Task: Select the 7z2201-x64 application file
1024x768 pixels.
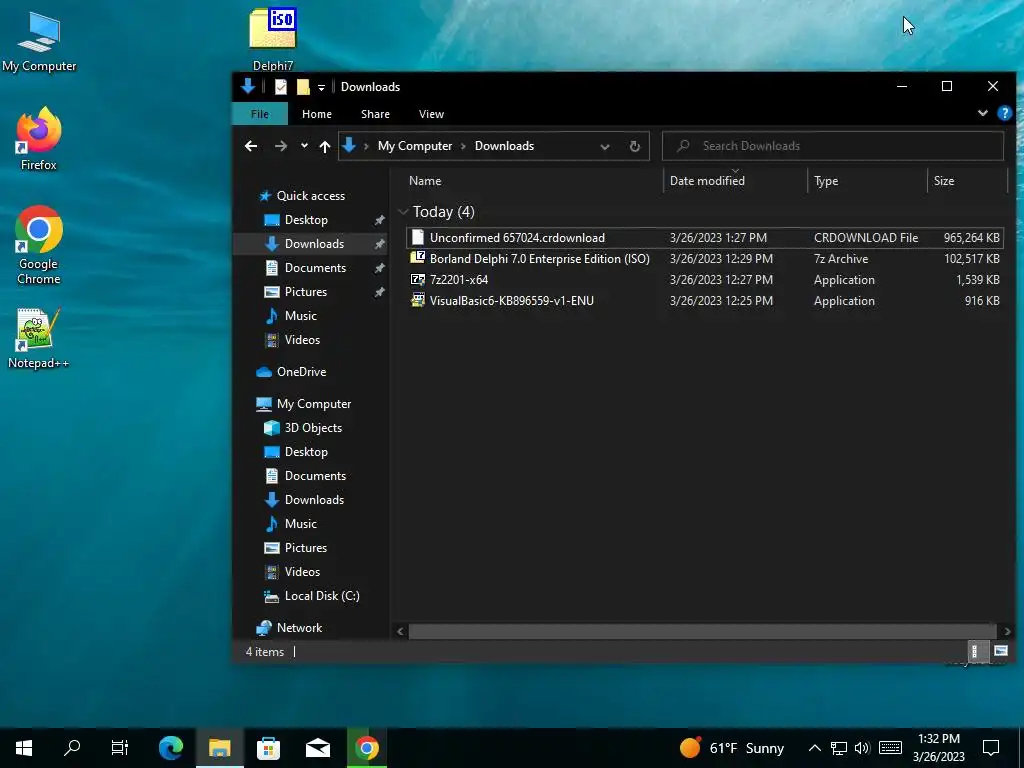Action: tap(704, 280)
